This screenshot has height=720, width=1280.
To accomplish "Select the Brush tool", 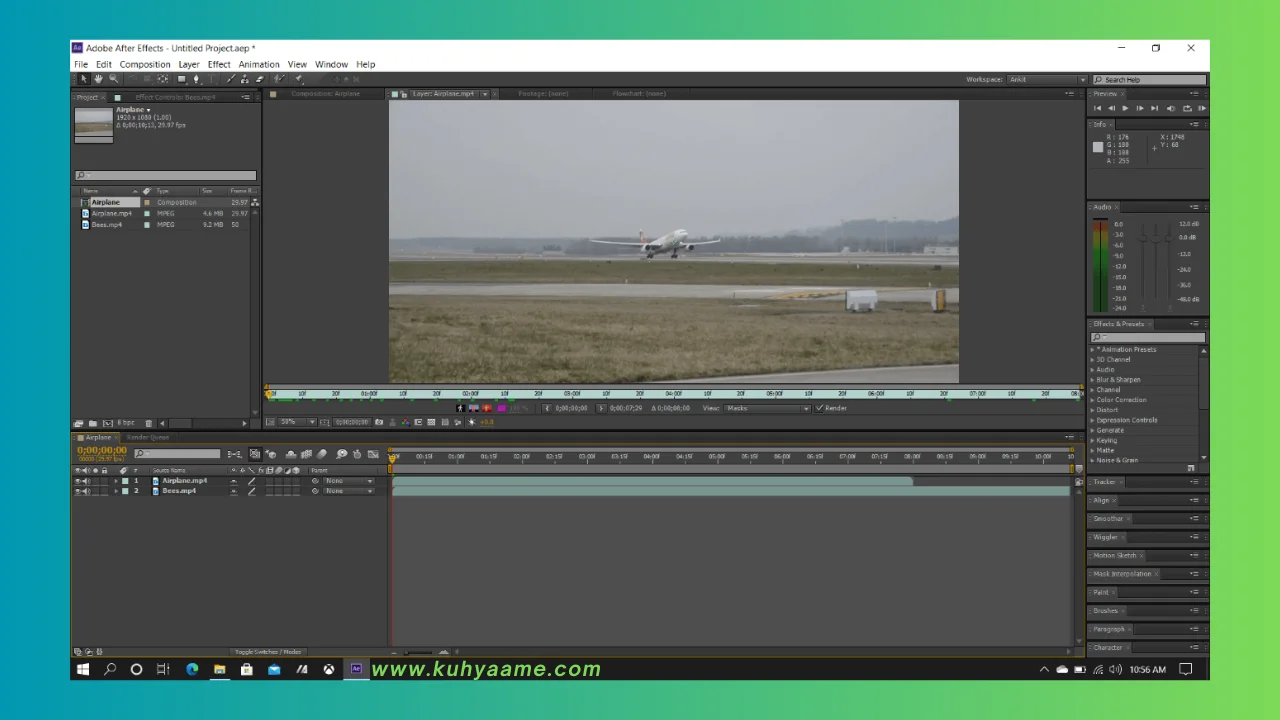I will coord(231,79).
